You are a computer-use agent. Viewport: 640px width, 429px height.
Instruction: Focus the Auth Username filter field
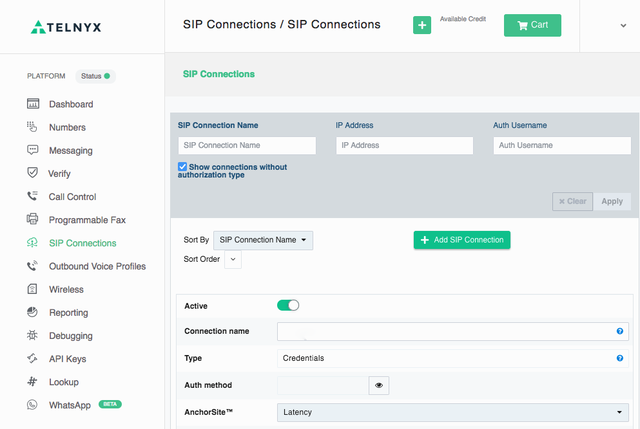coord(562,145)
